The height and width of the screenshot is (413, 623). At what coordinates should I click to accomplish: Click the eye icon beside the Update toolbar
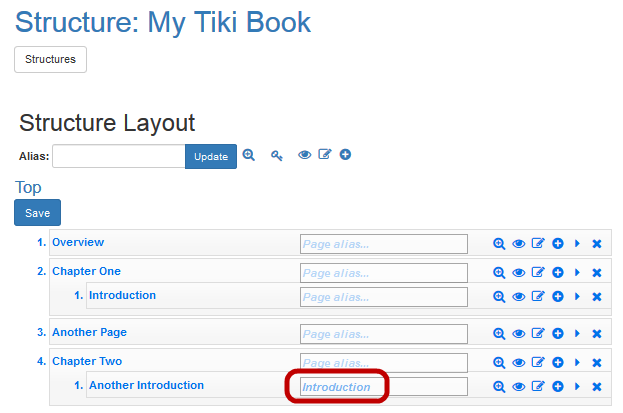pos(305,155)
